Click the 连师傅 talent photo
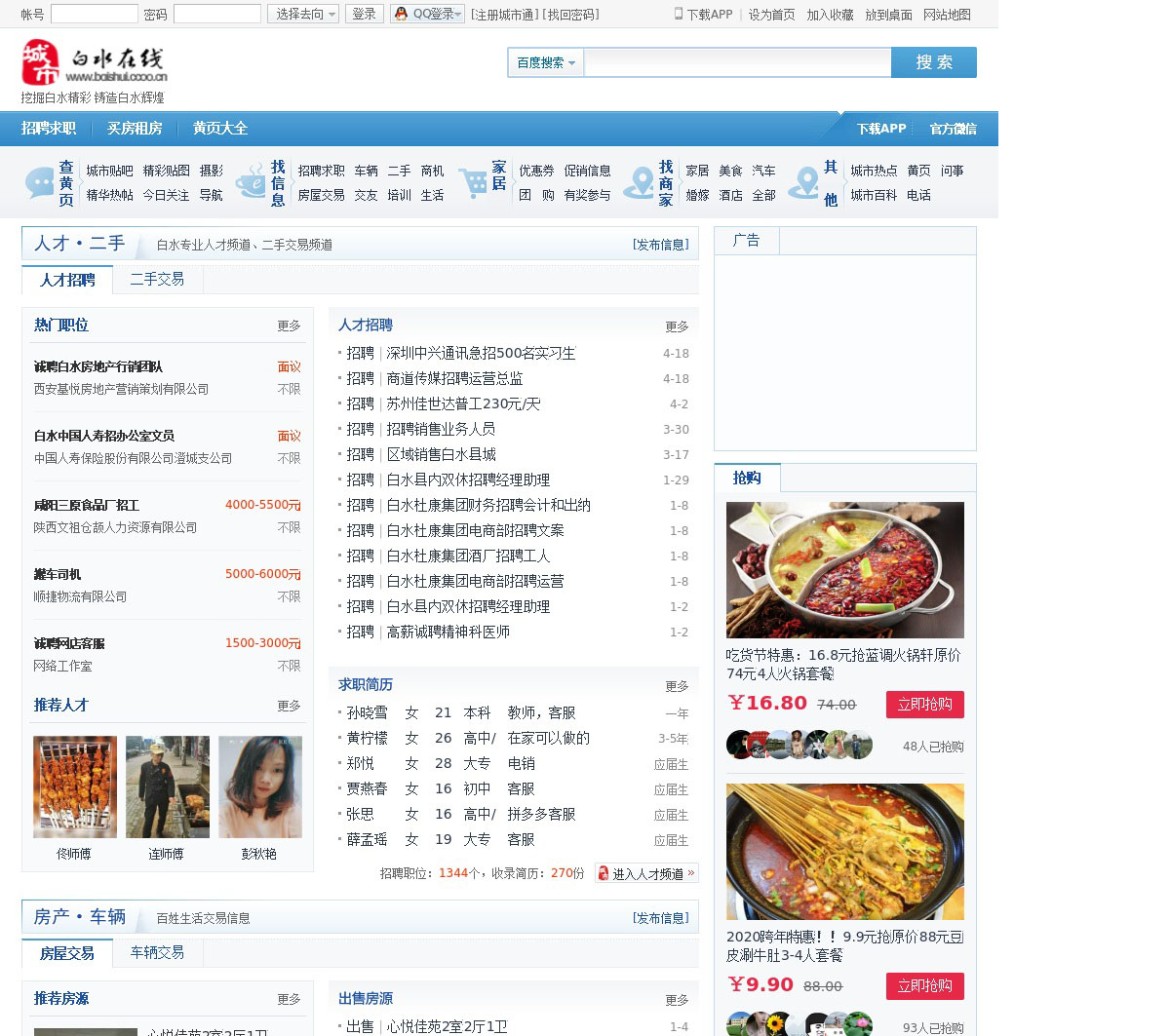Screen dimensions: 1170x1036 pyautogui.click(x=168, y=787)
